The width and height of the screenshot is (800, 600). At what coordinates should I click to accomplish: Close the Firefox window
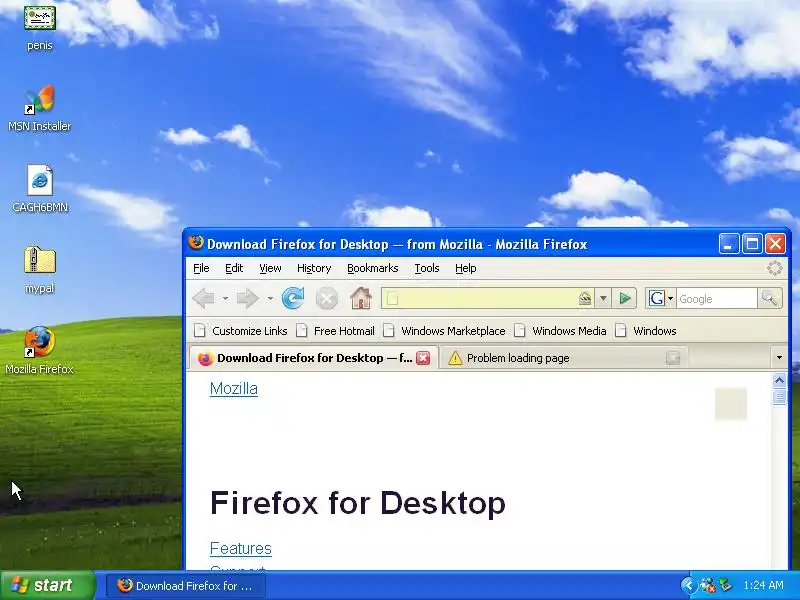(776, 244)
